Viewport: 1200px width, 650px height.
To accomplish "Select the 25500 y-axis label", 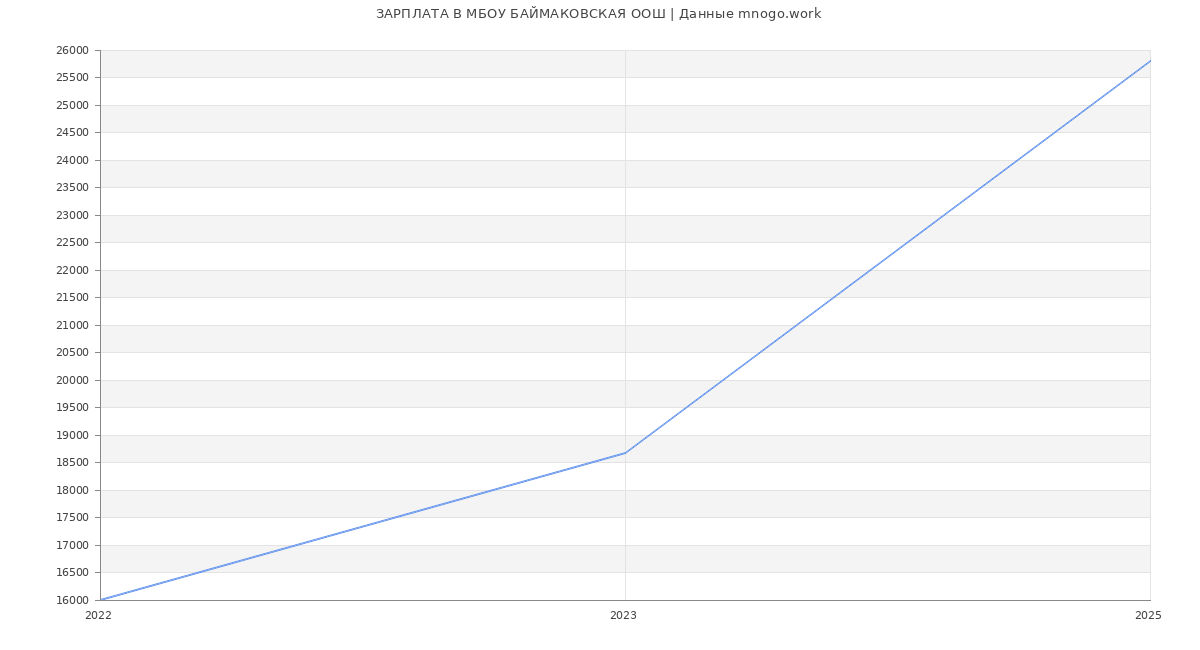I will 72,78.
